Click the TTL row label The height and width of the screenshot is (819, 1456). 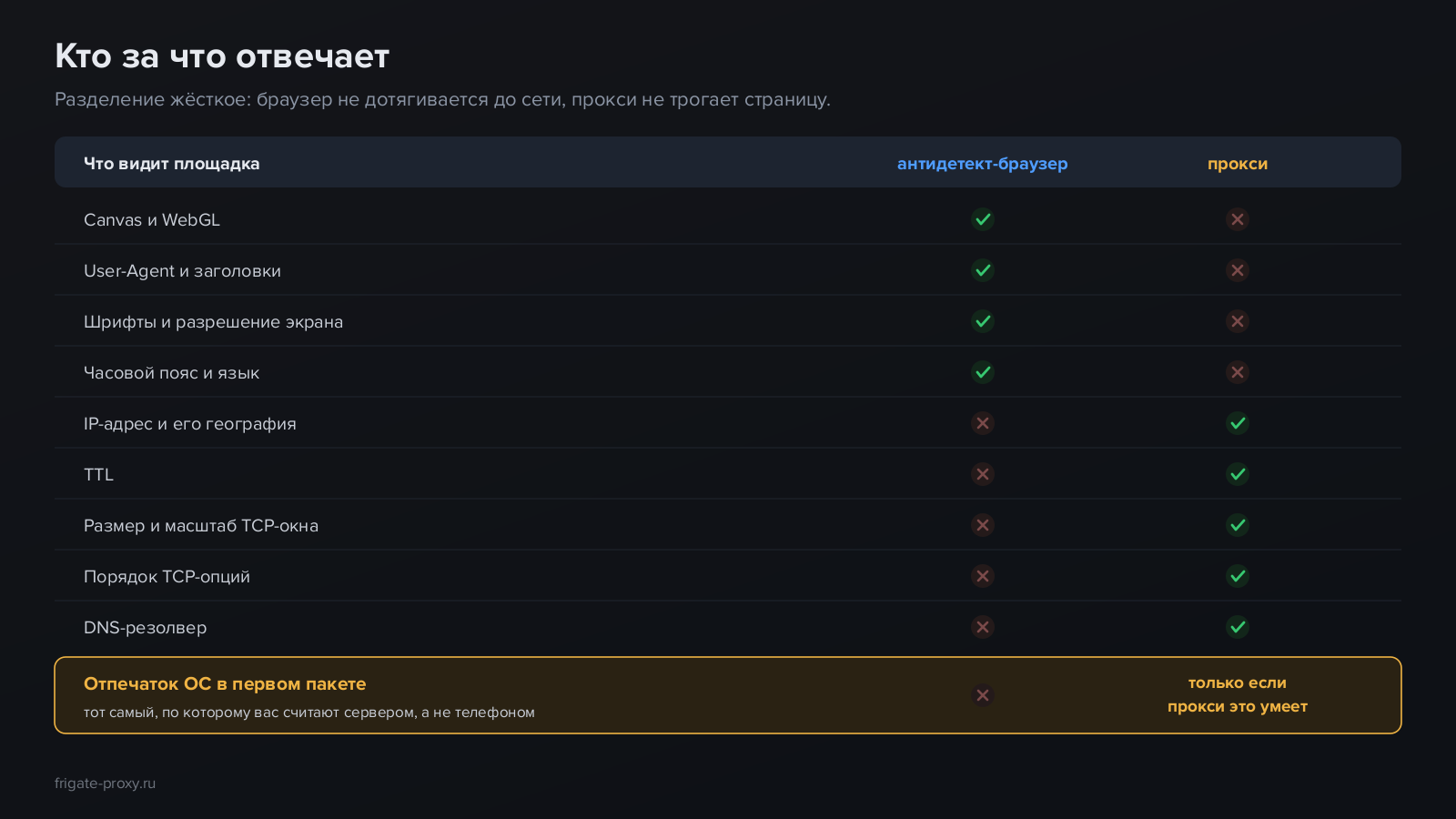pos(98,474)
